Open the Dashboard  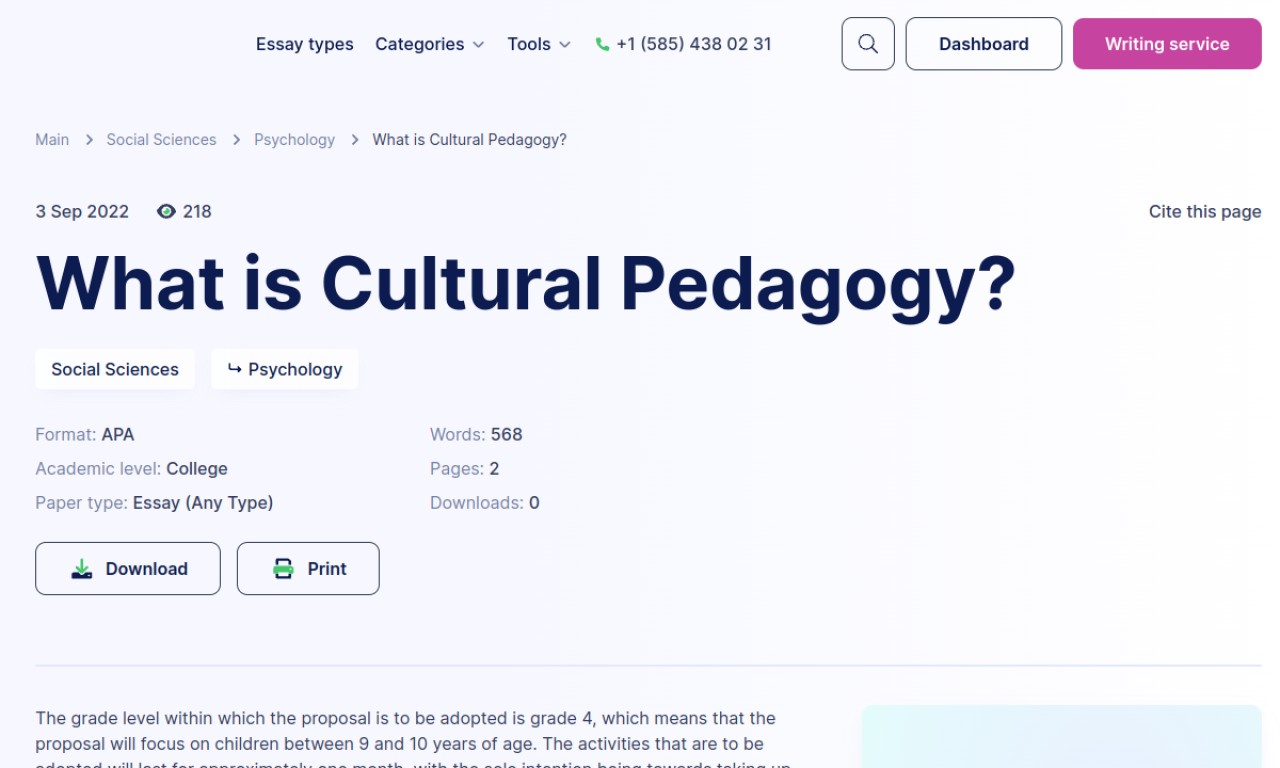pyautogui.click(x=983, y=44)
